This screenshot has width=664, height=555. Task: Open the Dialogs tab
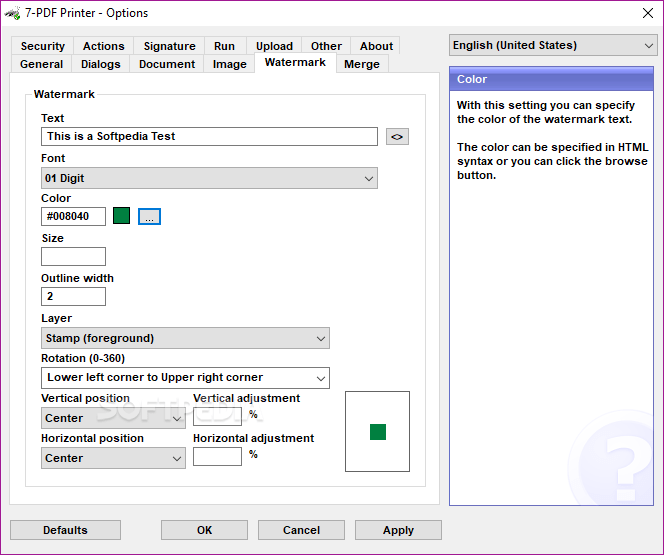click(101, 64)
